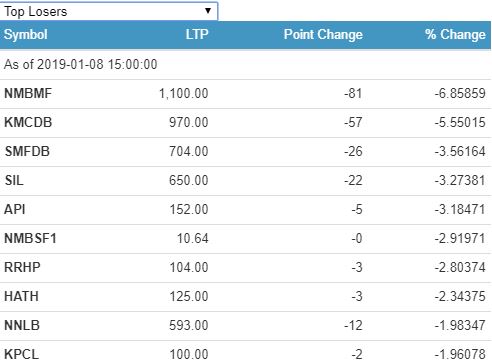Sort by the LTP column header
Screen dimensions: 492x364
click(x=197, y=34)
